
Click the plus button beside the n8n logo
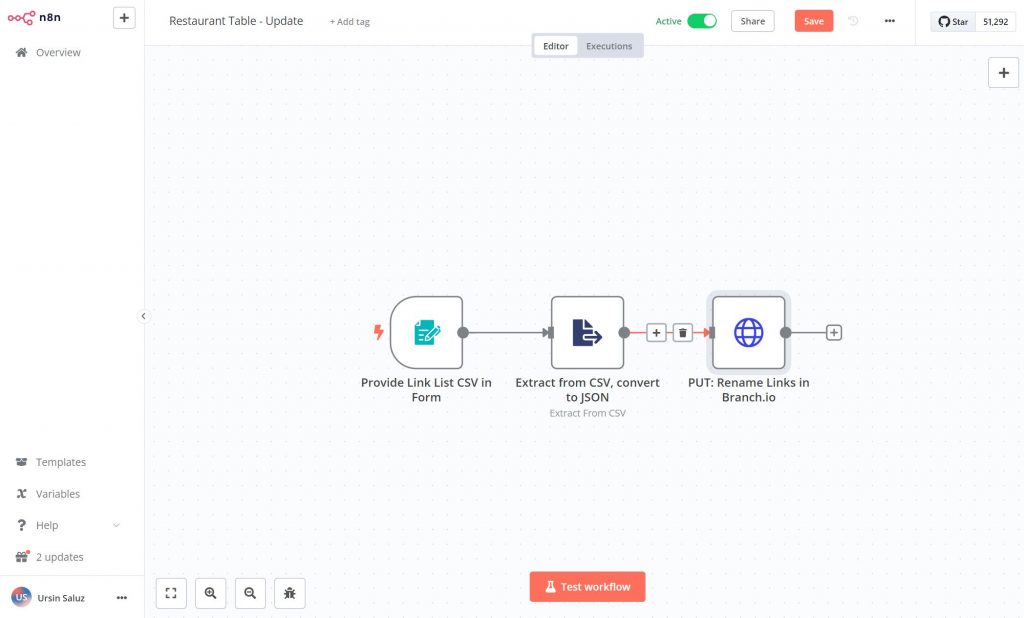click(x=124, y=18)
